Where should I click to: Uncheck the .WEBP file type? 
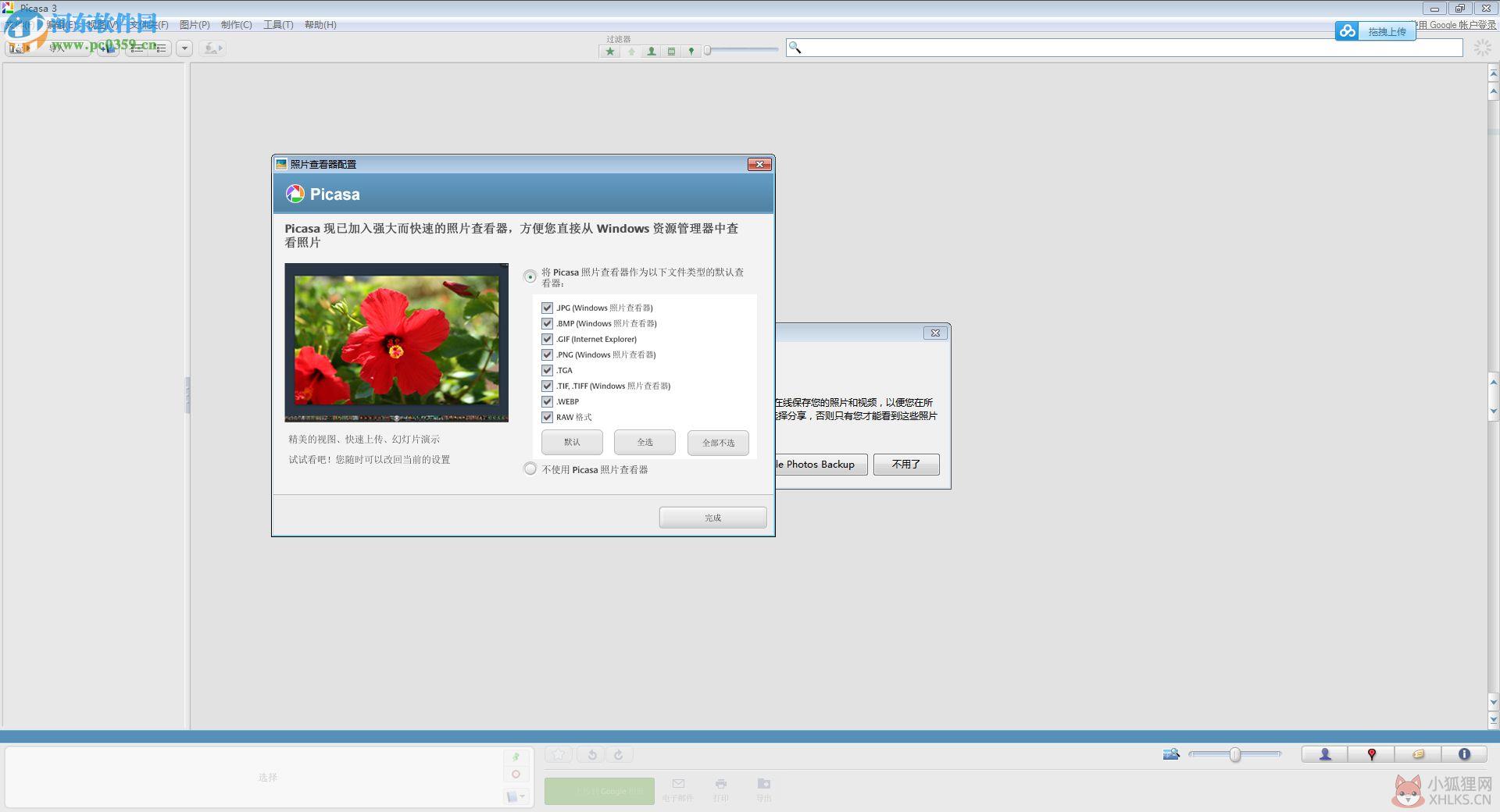click(547, 401)
